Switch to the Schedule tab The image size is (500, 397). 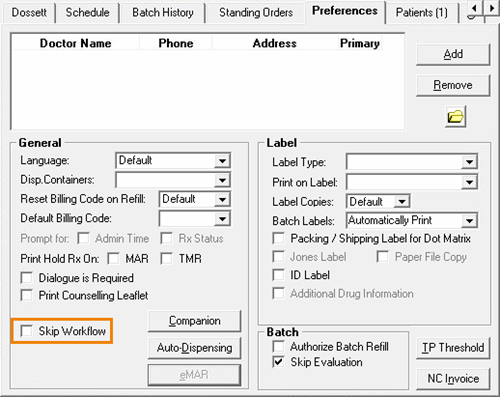pyautogui.click(x=87, y=13)
